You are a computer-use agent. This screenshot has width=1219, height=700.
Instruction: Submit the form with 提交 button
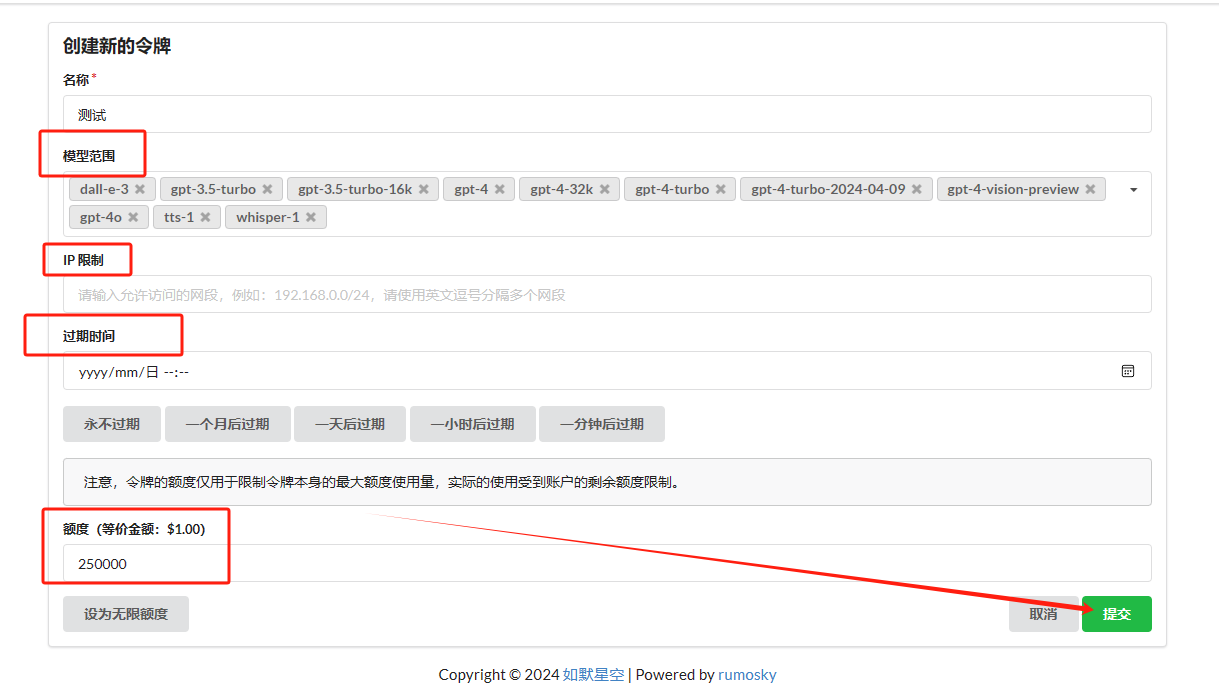coord(1116,614)
